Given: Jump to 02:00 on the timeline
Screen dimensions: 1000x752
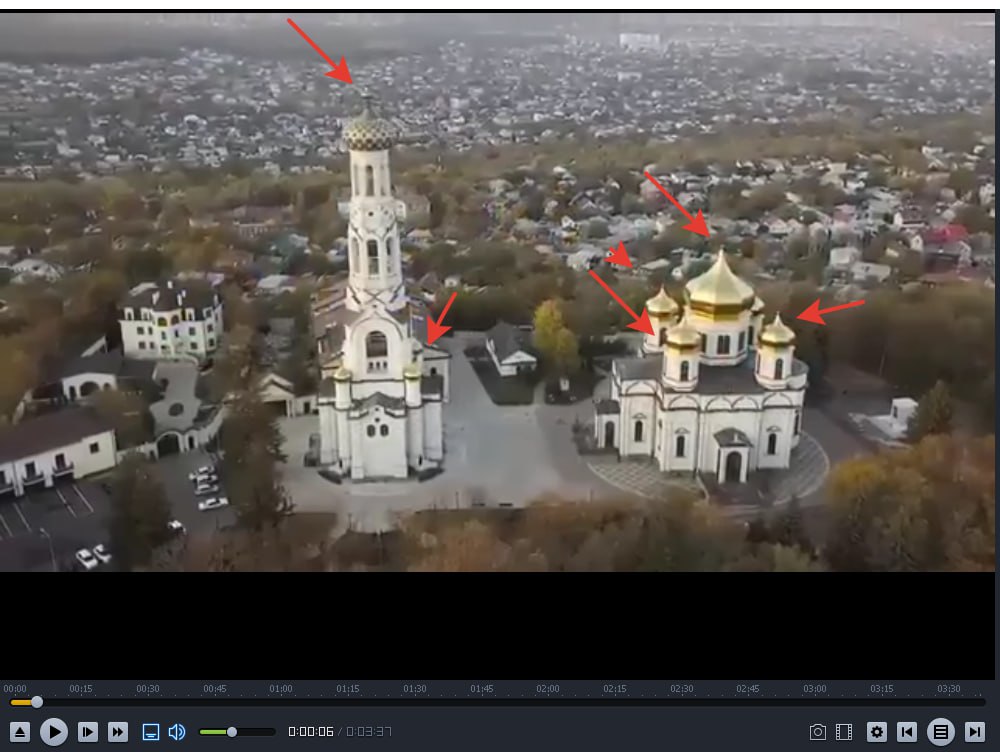Looking at the screenshot, I should [548, 689].
